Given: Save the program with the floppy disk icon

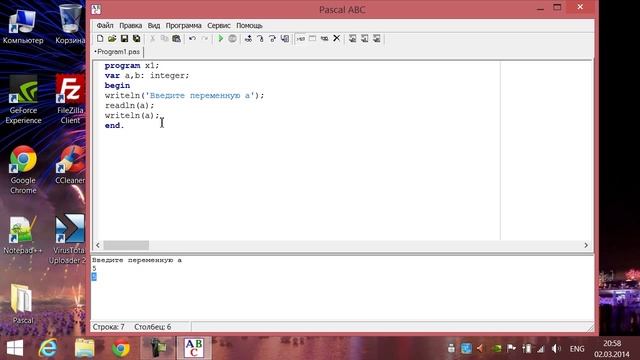Looking at the screenshot, I should pos(124,38).
